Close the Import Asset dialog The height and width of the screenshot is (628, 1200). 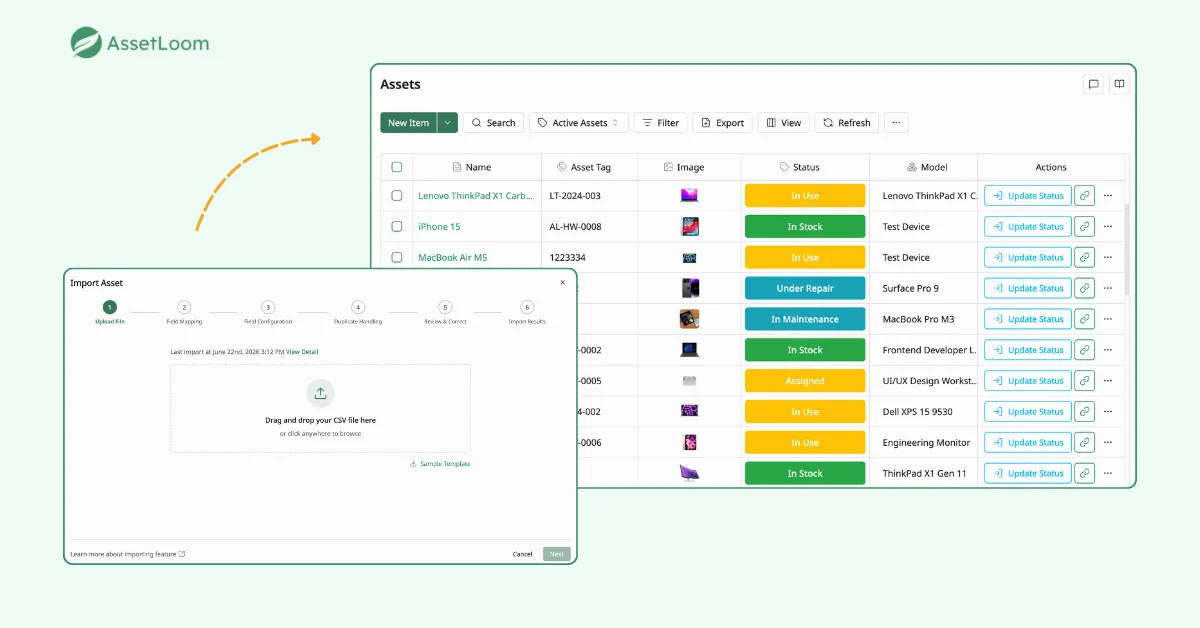pyautogui.click(x=562, y=283)
